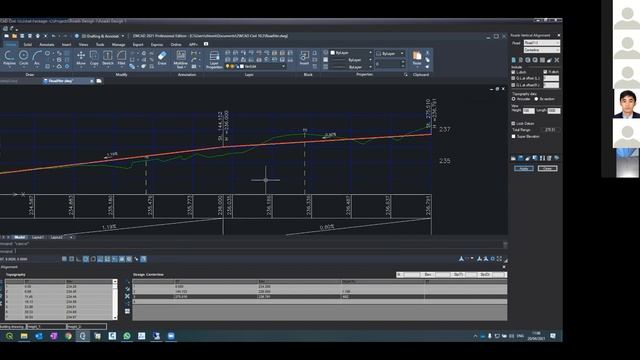Click the Close button in Vertical Alignment panel
This screenshot has width=640, height=360.
click(547, 169)
